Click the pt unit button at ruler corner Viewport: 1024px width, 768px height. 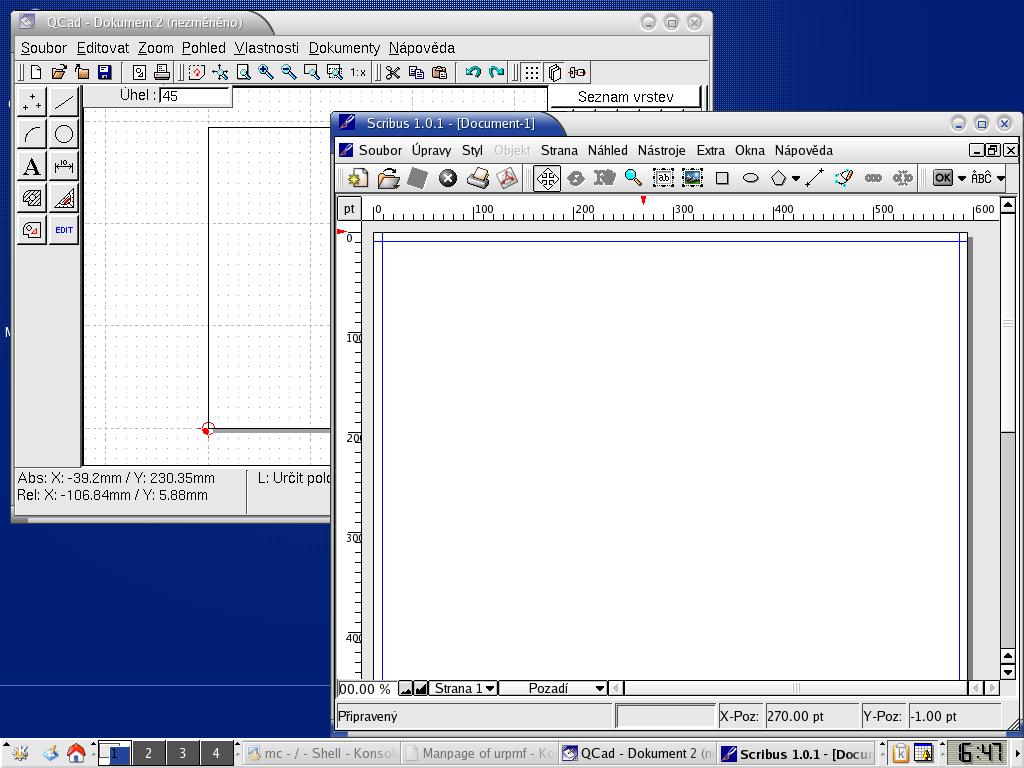(349, 209)
